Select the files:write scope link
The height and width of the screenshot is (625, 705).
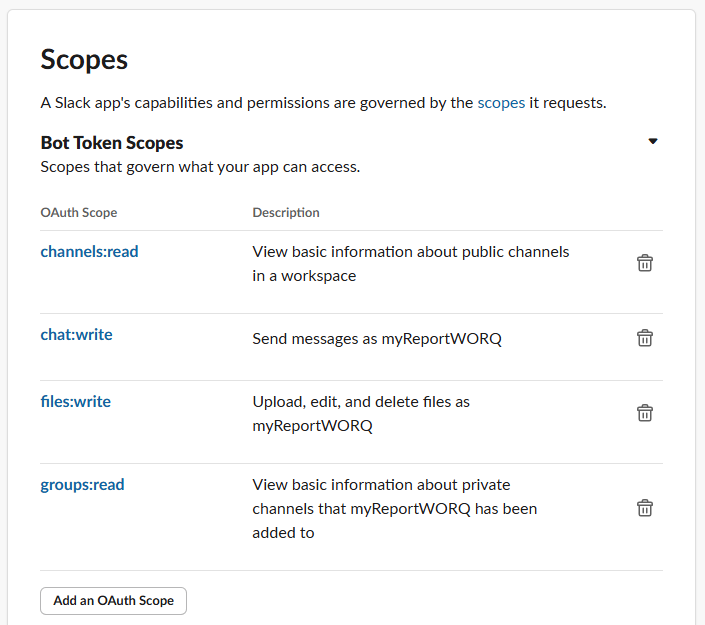75,402
